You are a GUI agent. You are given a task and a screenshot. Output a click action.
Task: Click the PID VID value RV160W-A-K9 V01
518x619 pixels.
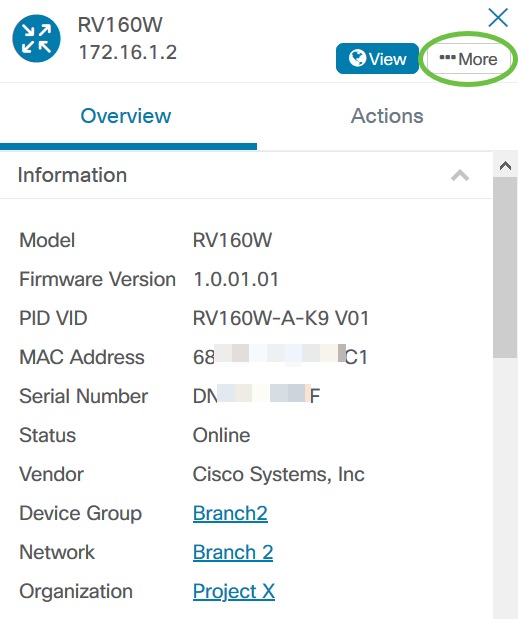[x=281, y=318]
